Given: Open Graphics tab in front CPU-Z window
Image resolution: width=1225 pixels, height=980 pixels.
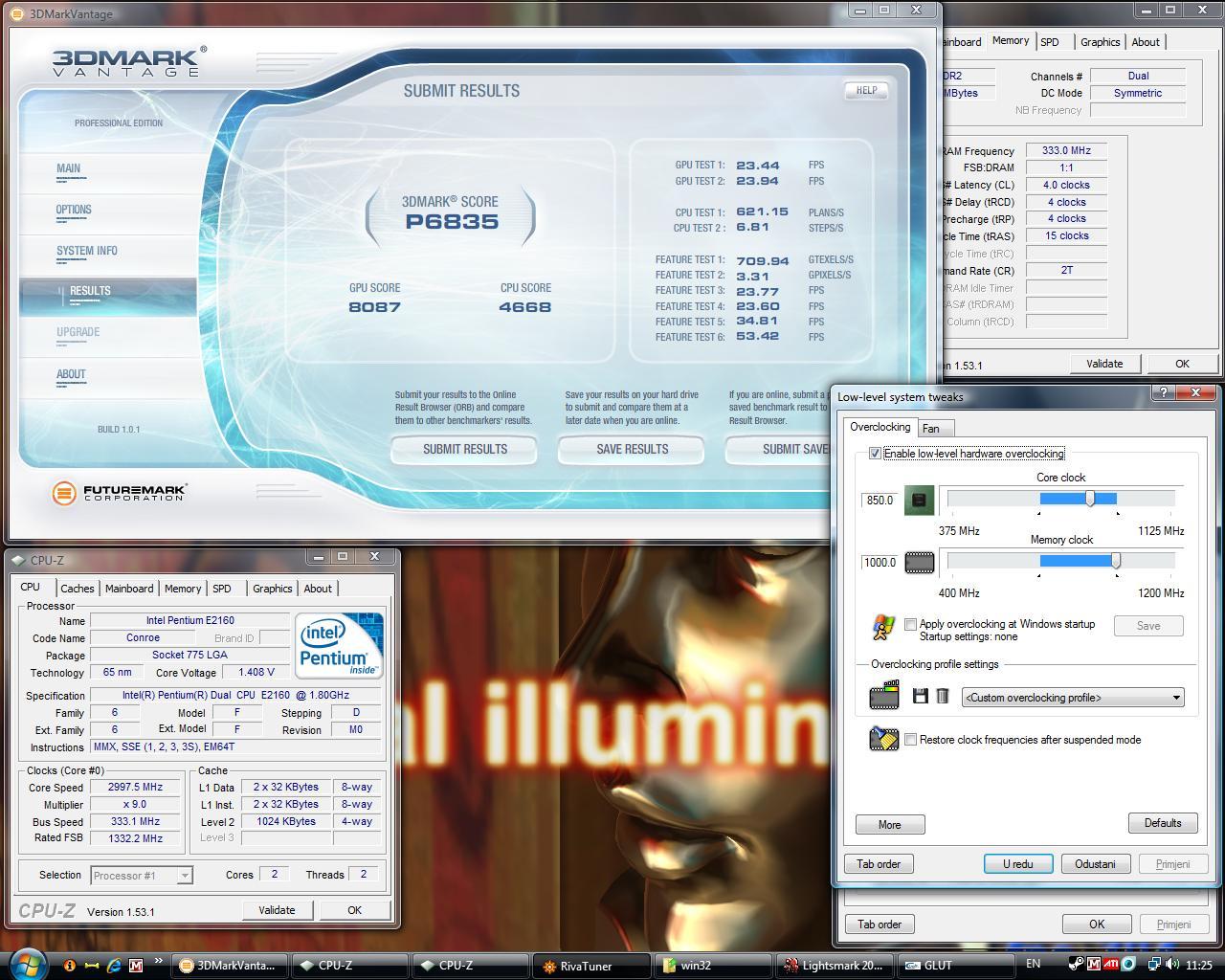Looking at the screenshot, I should click(272, 589).
